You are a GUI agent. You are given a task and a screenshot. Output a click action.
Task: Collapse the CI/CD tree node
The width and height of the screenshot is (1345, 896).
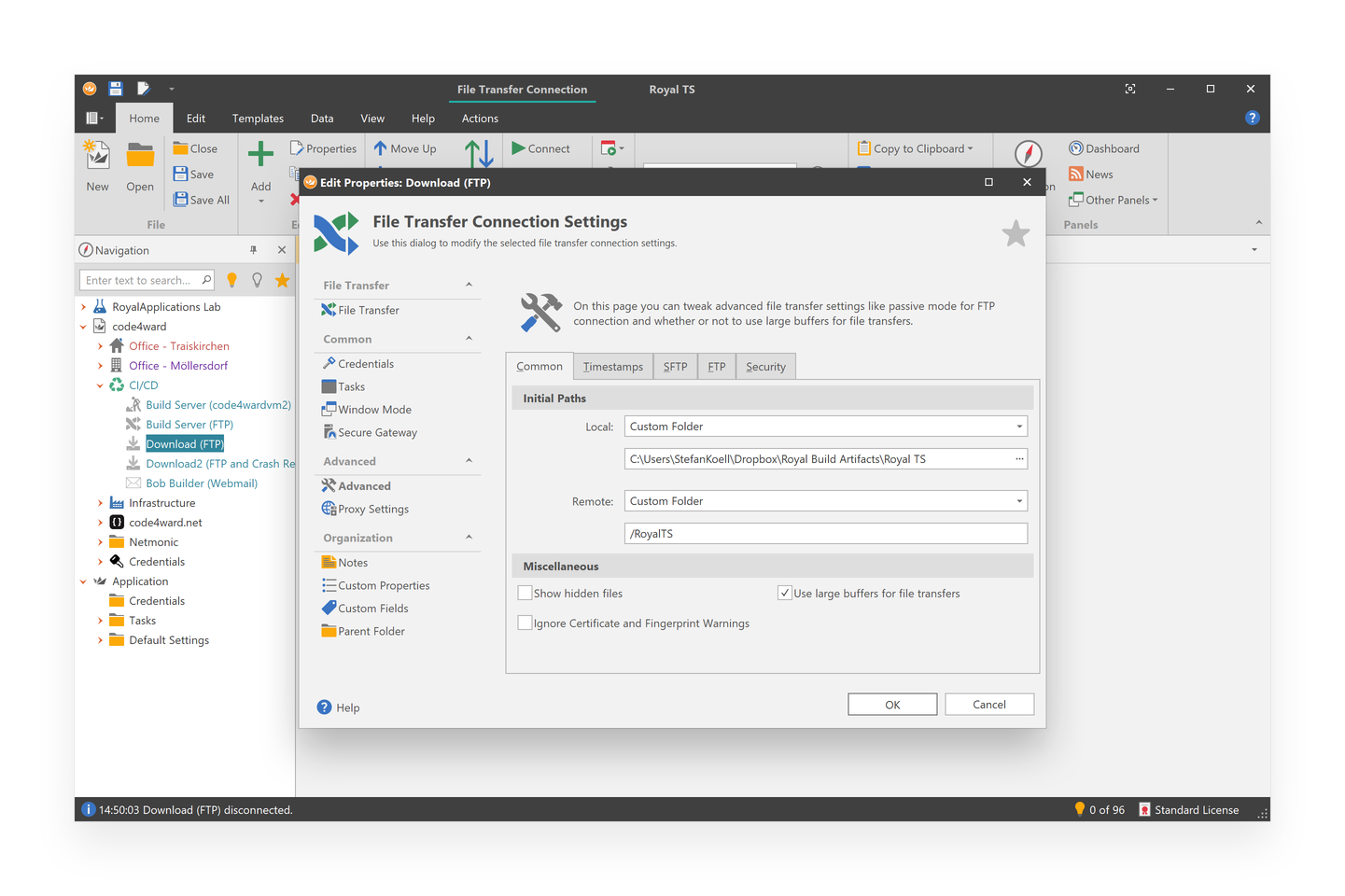(100, 385)
